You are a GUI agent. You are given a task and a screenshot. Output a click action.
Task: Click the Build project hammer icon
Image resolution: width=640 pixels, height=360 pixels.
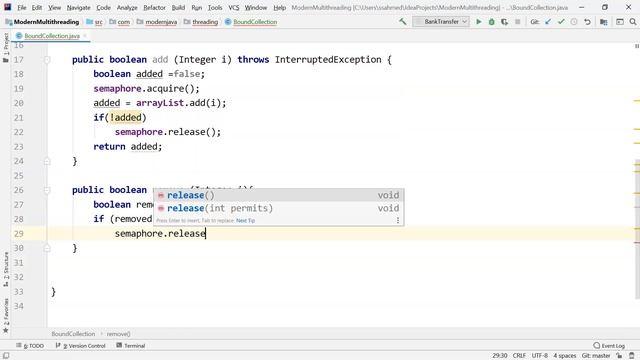[402, 22]
